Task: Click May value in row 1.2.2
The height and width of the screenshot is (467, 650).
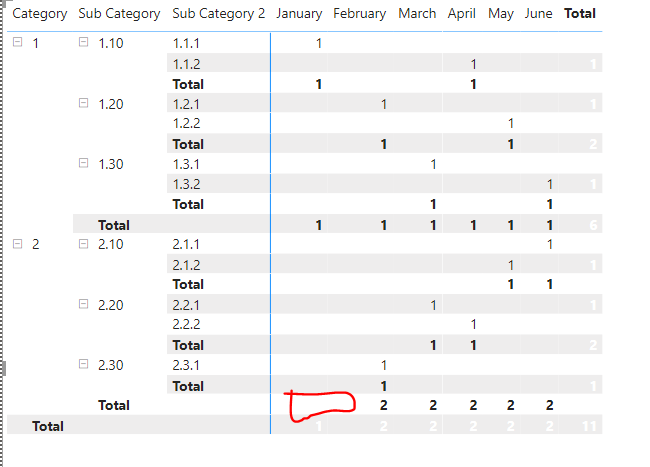Action: pos(510,123)
